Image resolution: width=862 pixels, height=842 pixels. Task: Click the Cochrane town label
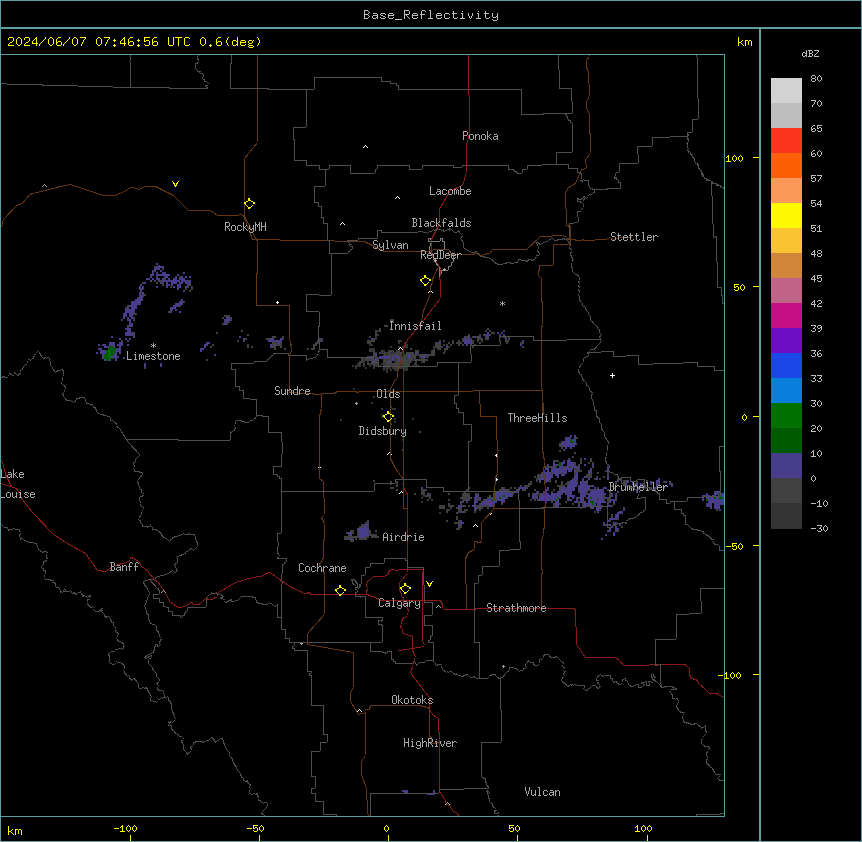click(322, 568)
